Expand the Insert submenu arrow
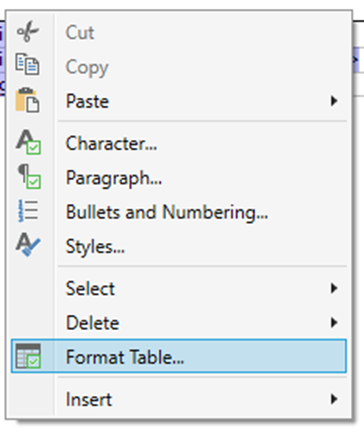The width and height of the screenshot is (364, 434). click(x=334, y=399)
